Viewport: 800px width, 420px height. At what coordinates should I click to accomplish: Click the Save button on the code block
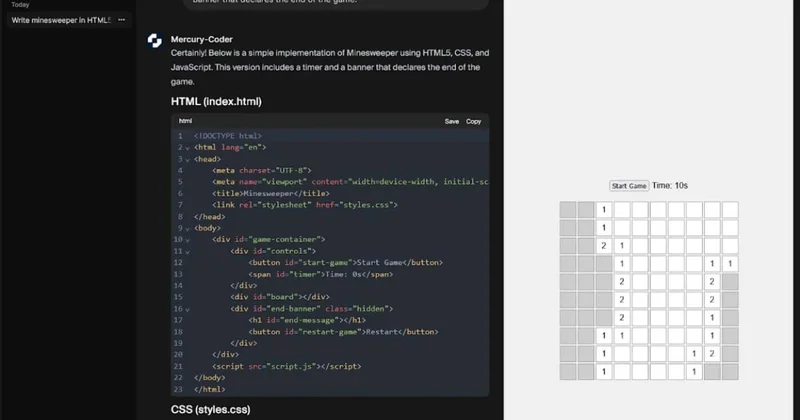coord(452,121)
